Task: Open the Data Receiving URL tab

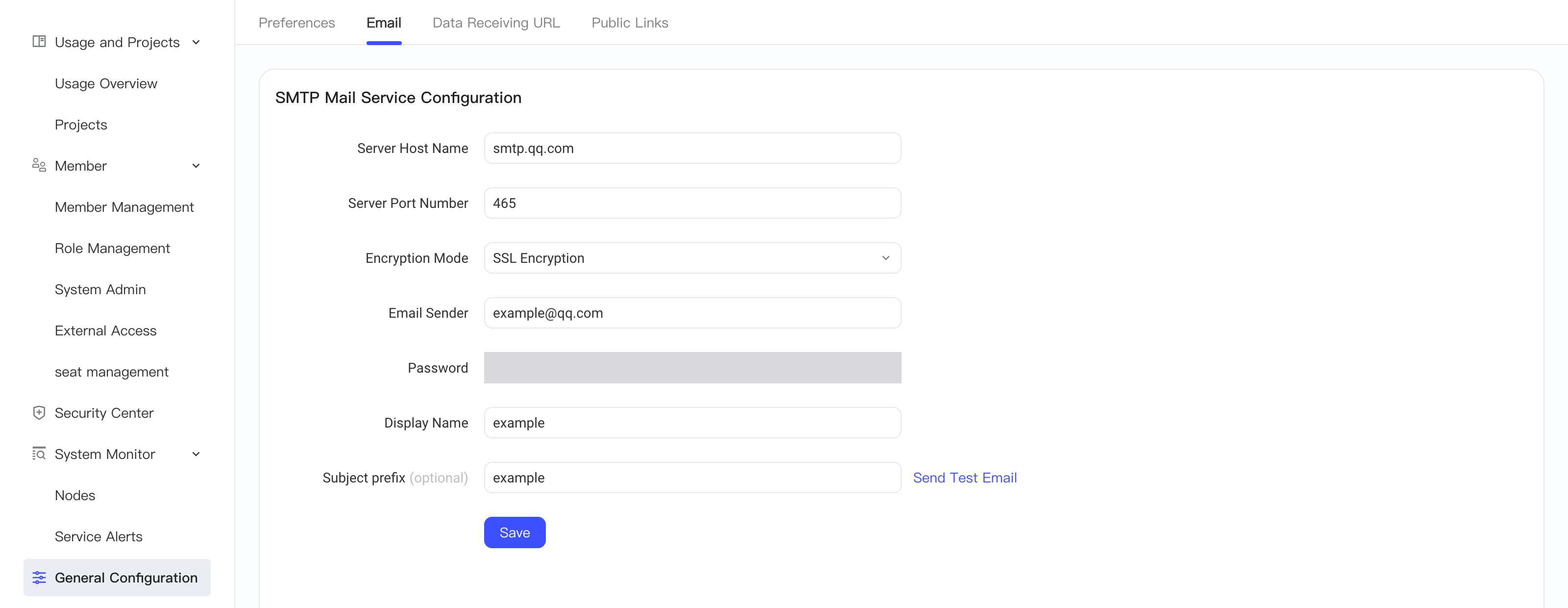Action: pos(496,23)
